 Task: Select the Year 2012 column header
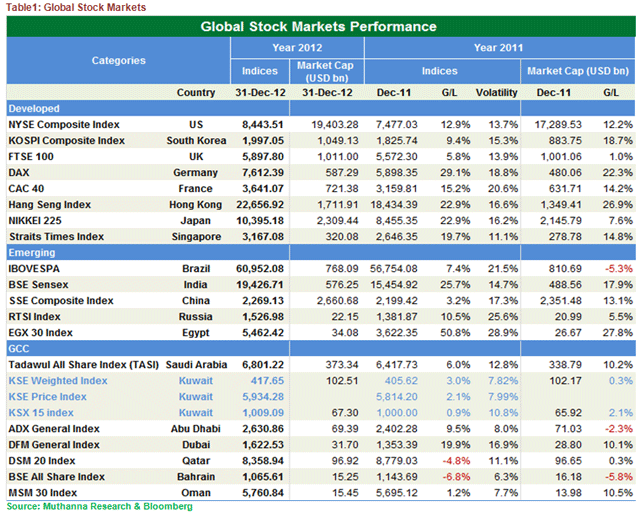296,47
